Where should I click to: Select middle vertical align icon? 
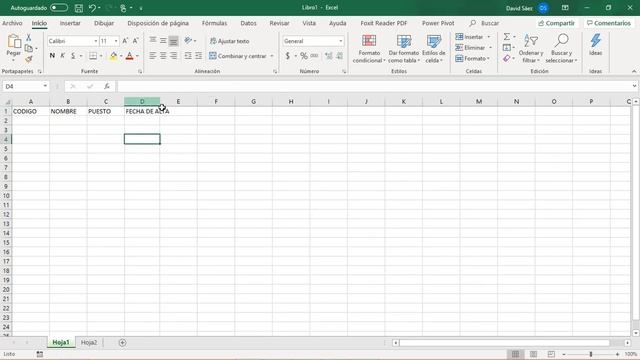point(163,40)
